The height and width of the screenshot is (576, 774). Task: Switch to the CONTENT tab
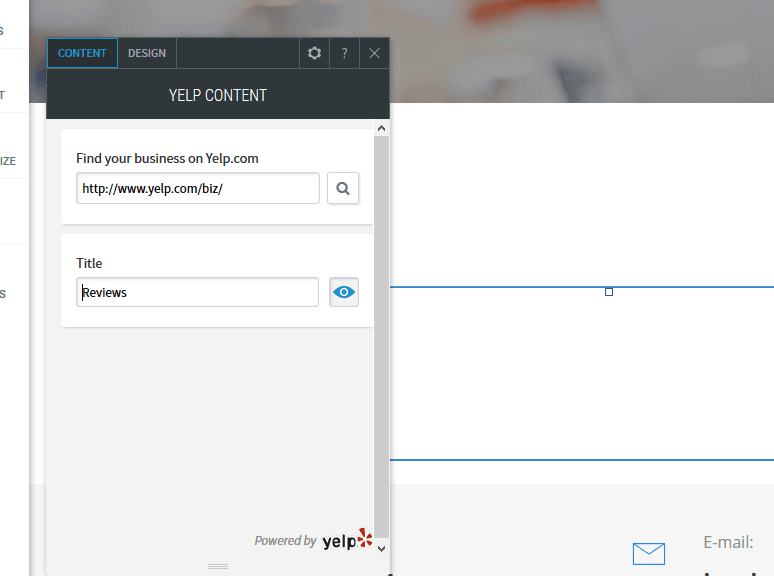click(82, 53)
